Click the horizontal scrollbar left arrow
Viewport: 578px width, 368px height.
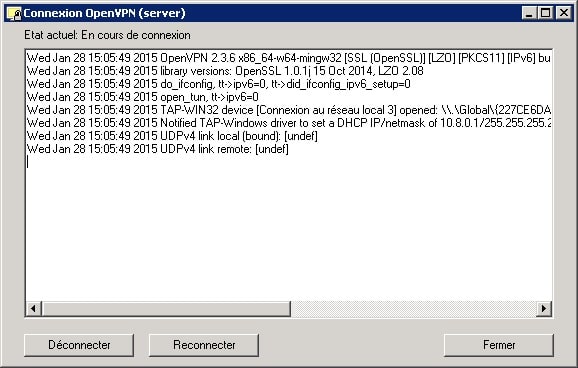click(34, 309)
